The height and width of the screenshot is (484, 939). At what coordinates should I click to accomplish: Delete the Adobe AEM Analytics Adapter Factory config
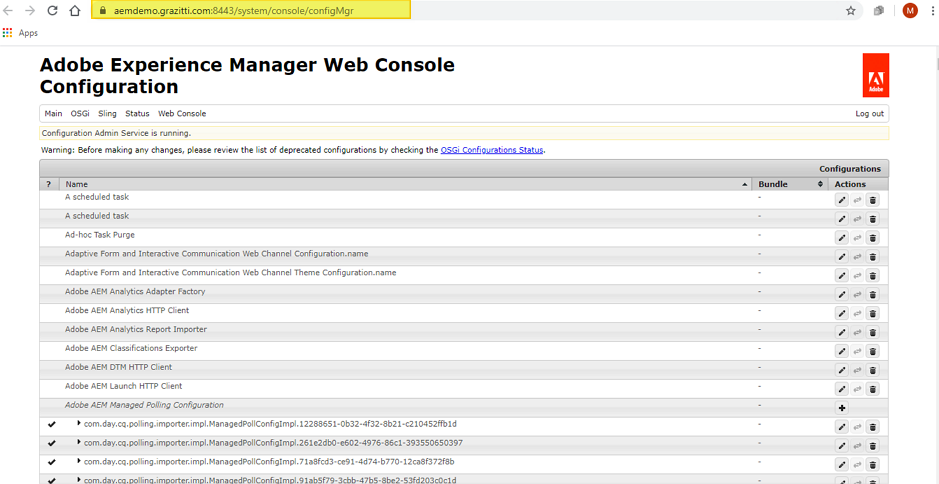872,295
